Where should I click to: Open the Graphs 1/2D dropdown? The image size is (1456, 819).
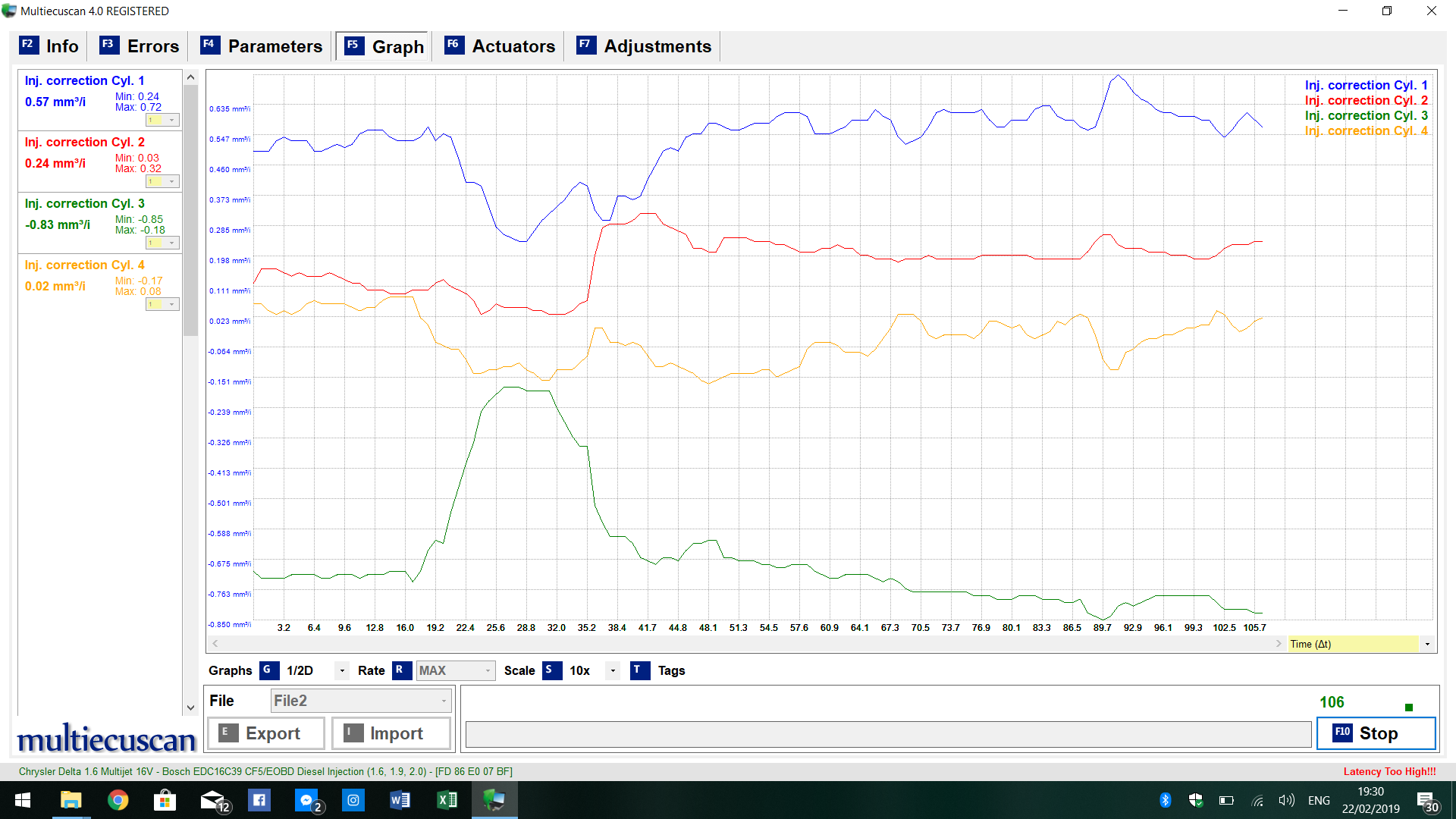342,670
